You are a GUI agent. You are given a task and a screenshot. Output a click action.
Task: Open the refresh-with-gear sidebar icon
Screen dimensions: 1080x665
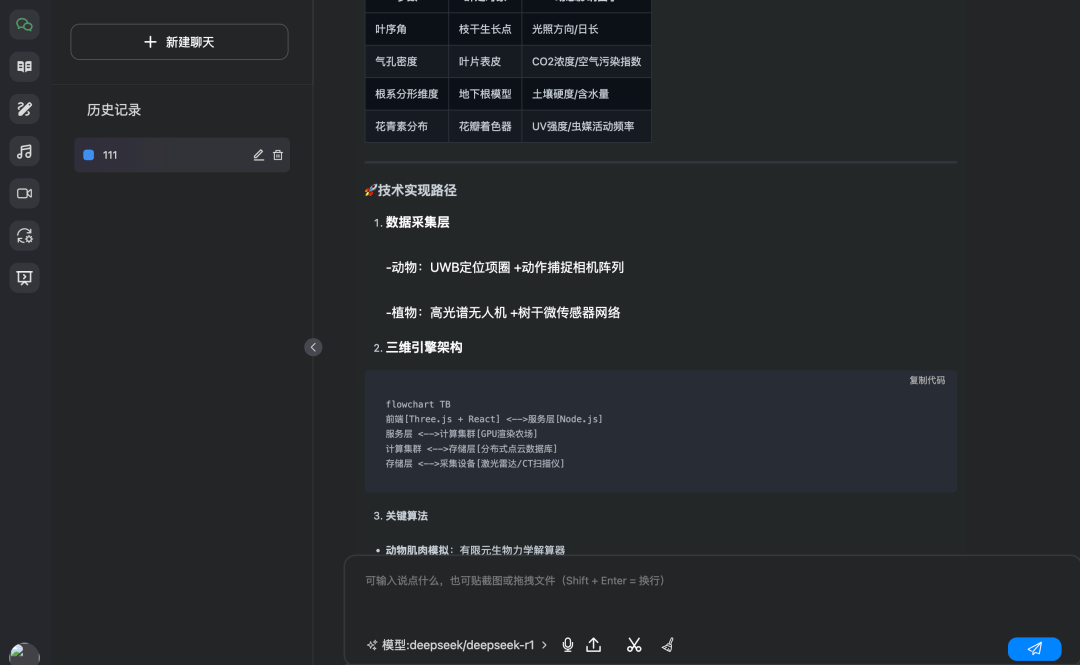[x=25, y=236]
